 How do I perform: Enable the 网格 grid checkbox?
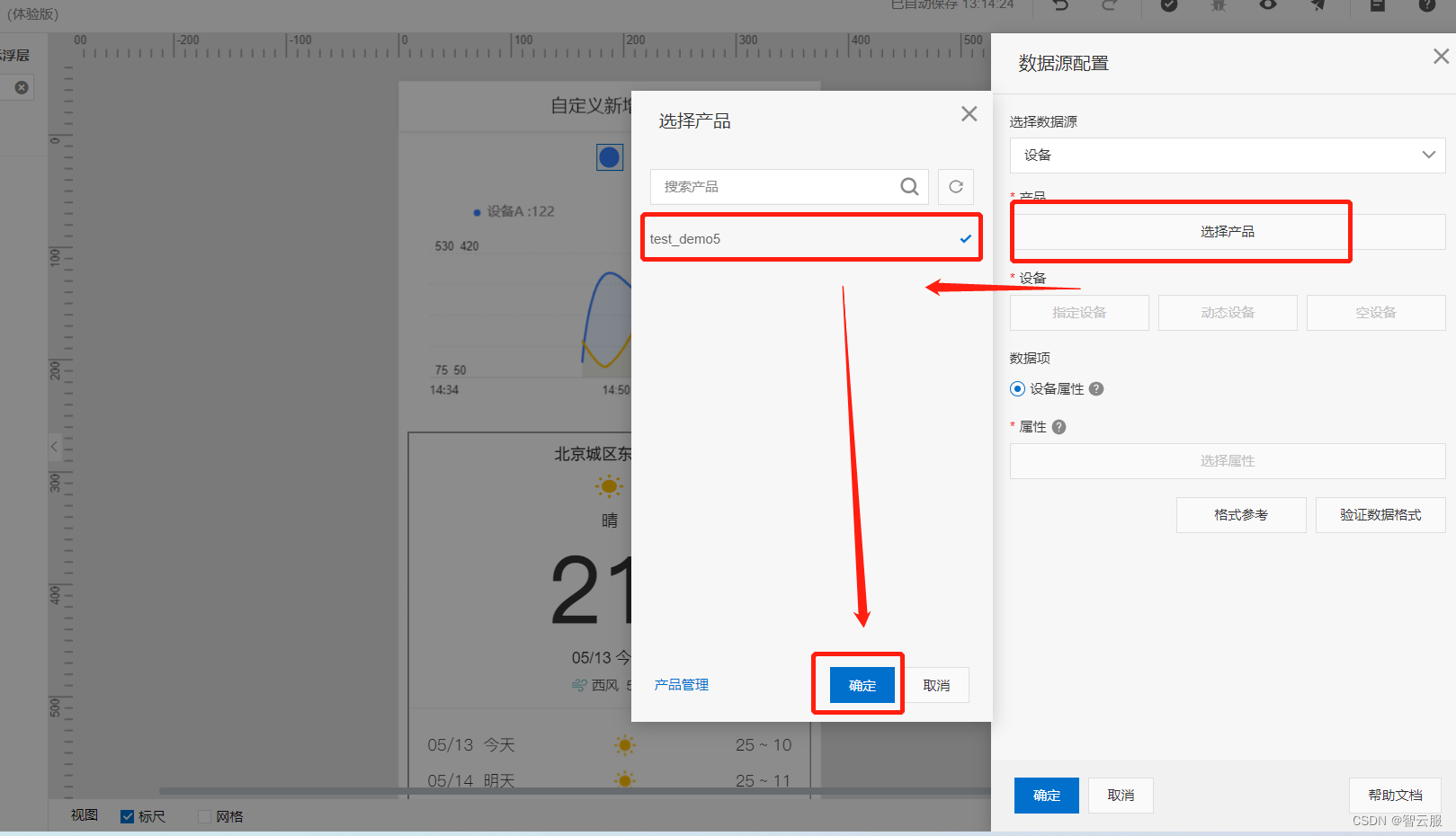click(x=204, y=816)
